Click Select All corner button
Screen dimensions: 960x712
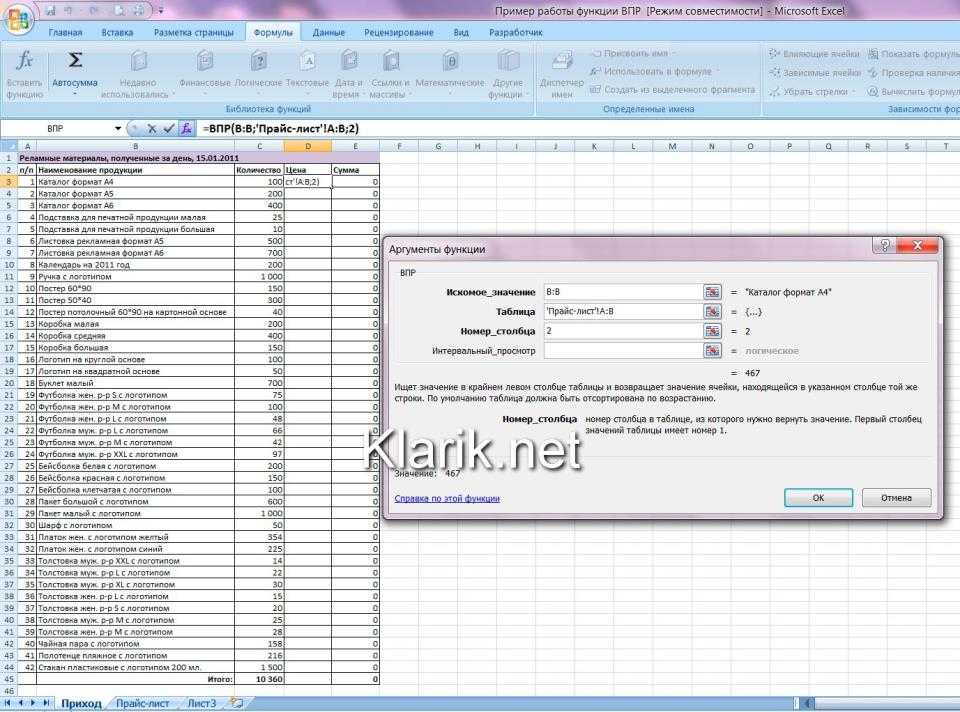pos(9,146)
